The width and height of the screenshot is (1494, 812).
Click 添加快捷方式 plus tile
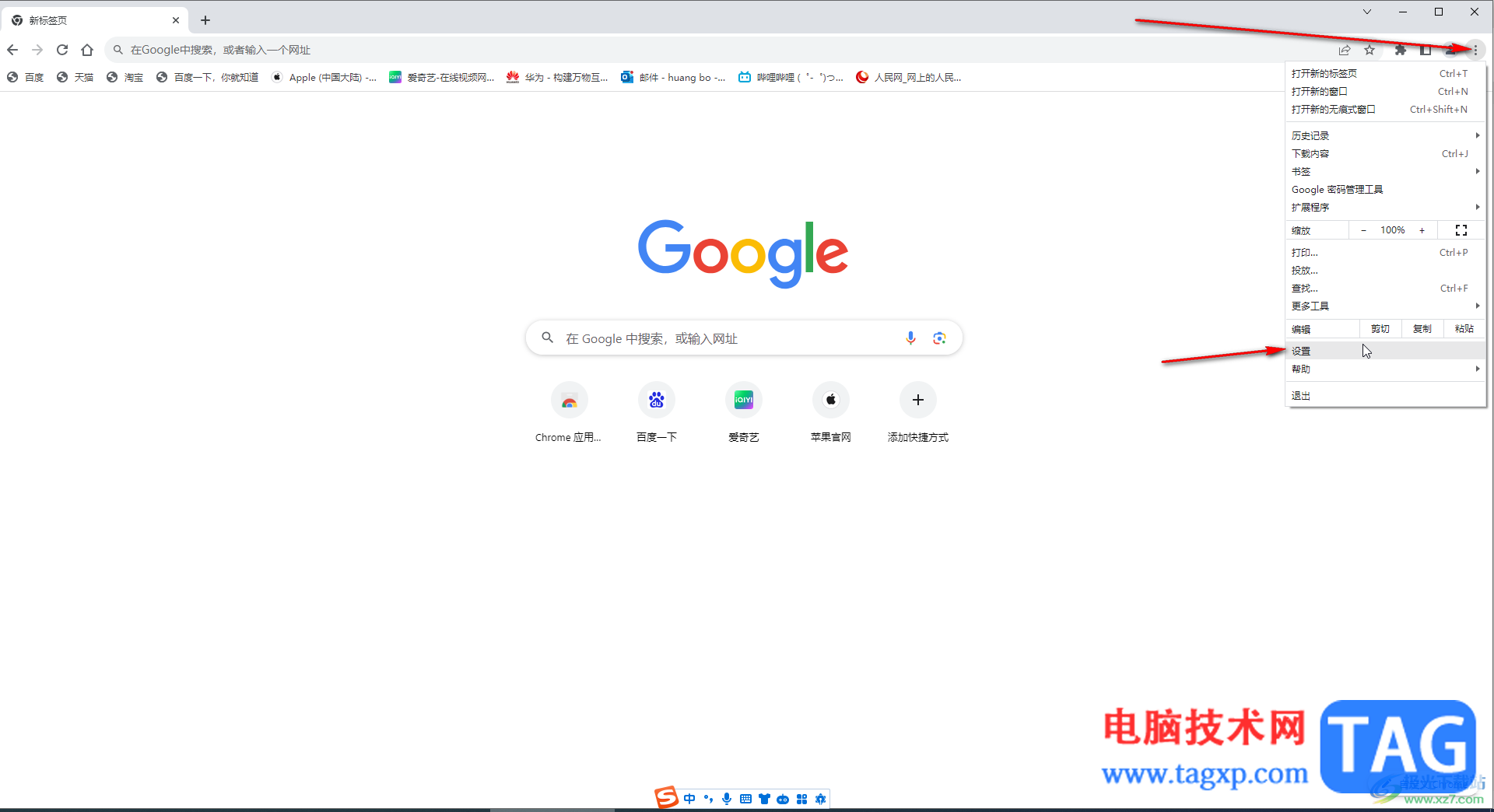pos(918,413)
